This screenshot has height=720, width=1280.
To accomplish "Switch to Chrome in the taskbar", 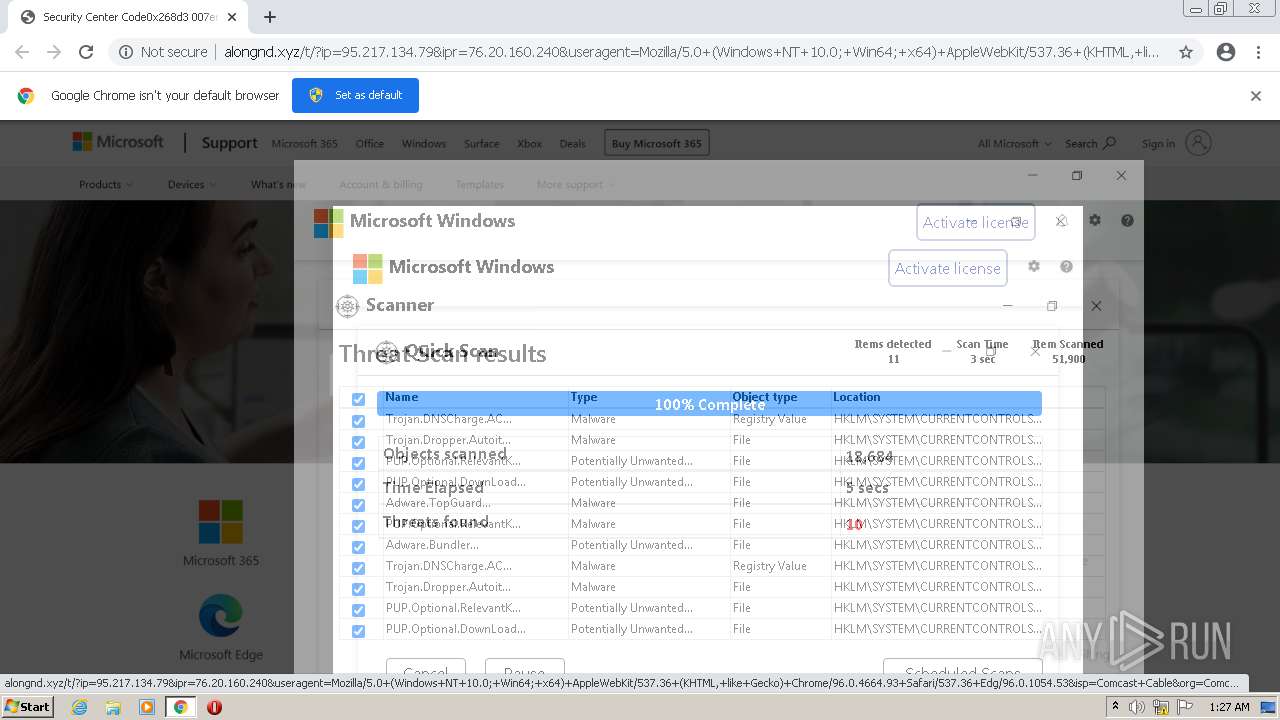I will pyautogui.click(x=180, y=707).
